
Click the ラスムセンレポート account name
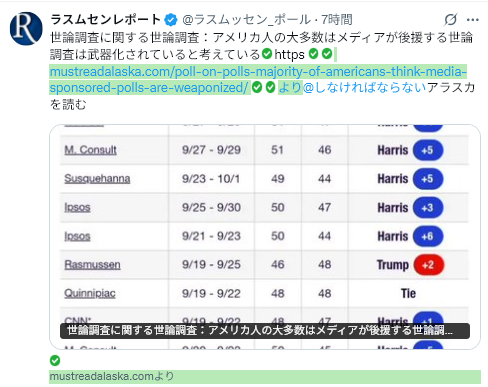(x=106, y=20)
